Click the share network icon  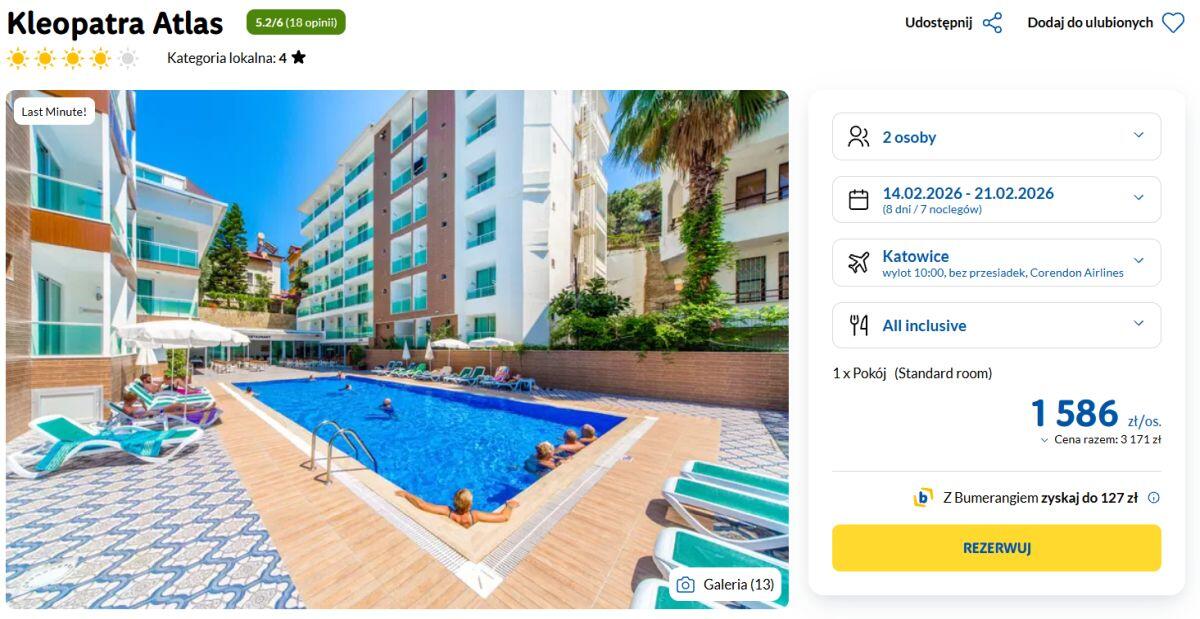(x=992, y=23)
